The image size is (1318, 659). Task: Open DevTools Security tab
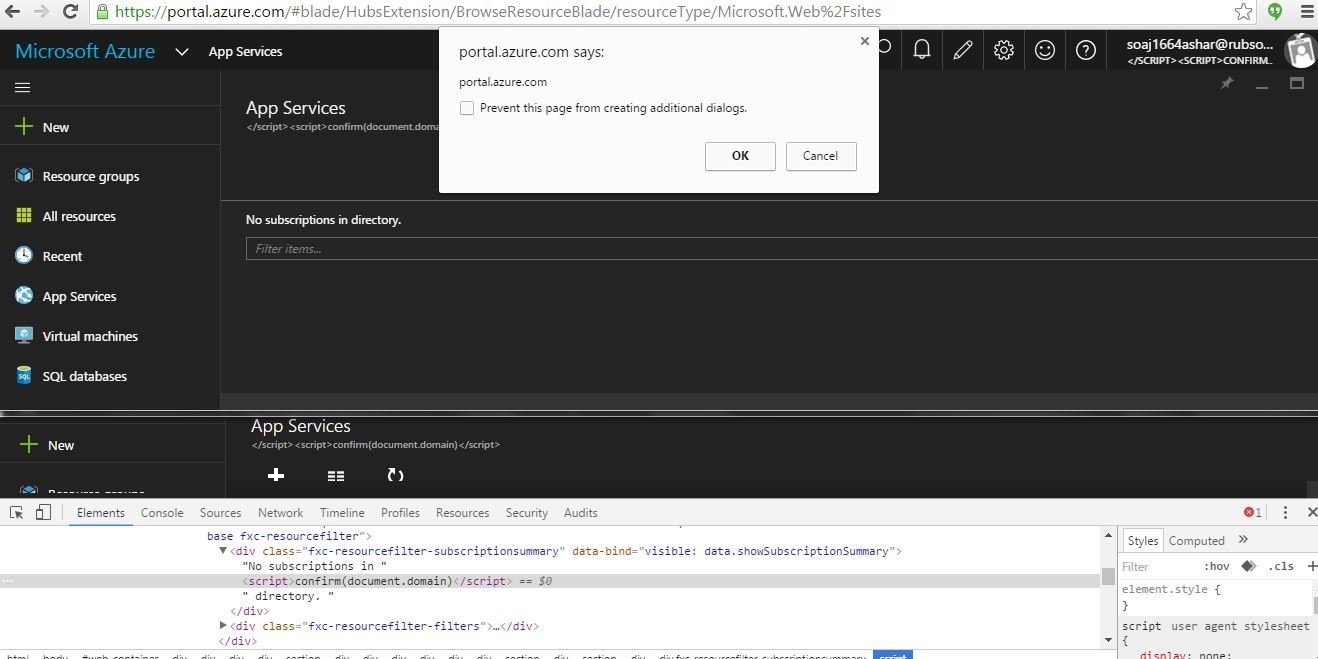[x=527, y=512]
